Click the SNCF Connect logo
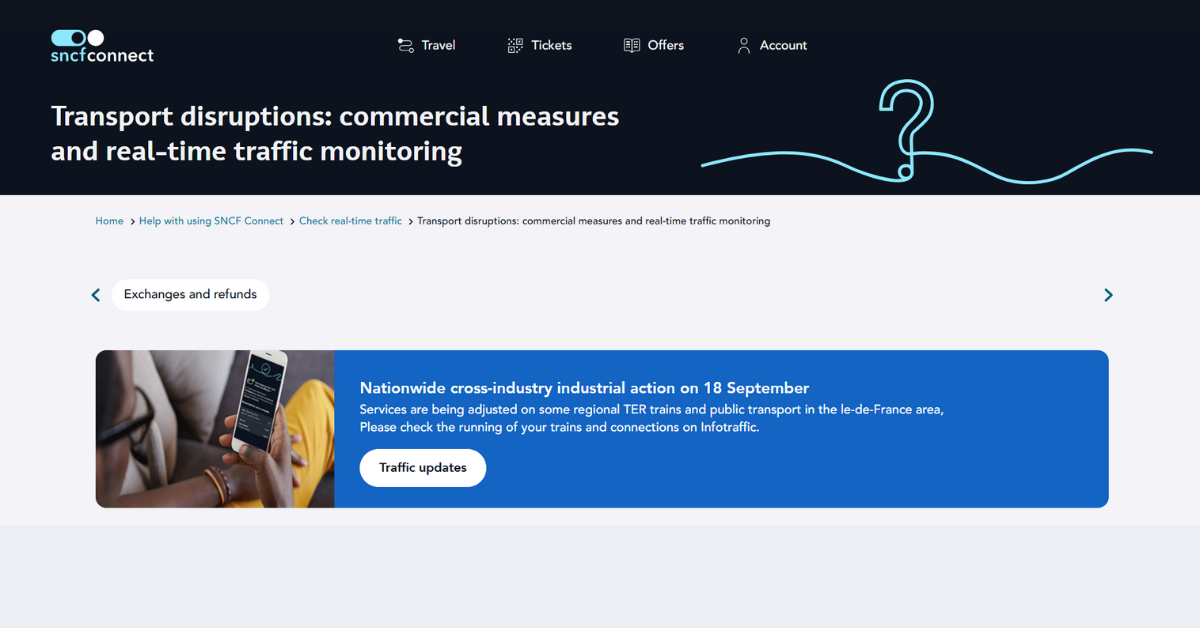This screenshot has height=628, width=1200. tap(102, 46)
